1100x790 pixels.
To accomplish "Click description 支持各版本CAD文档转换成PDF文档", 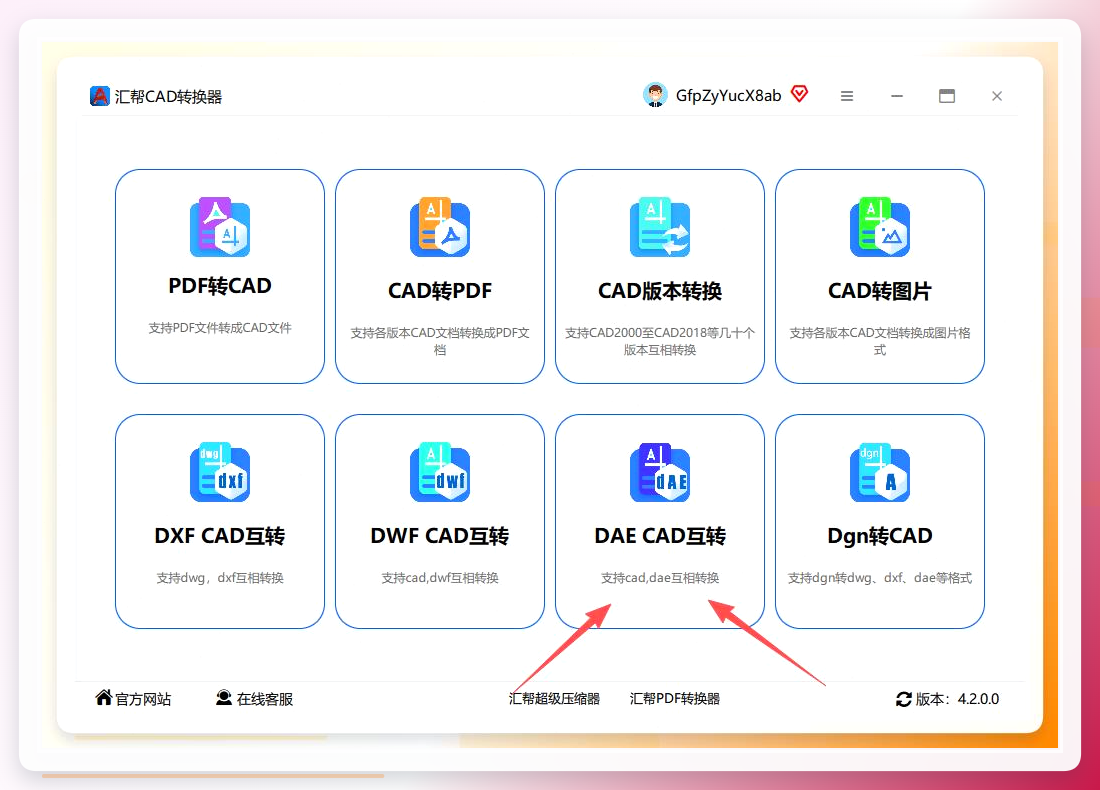I will [440, 341].
